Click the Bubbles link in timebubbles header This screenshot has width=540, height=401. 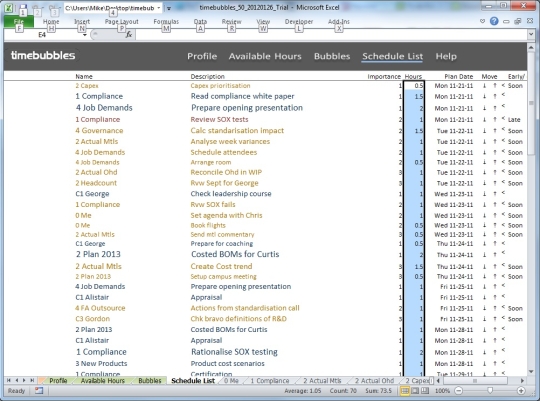tap(332, 56)
